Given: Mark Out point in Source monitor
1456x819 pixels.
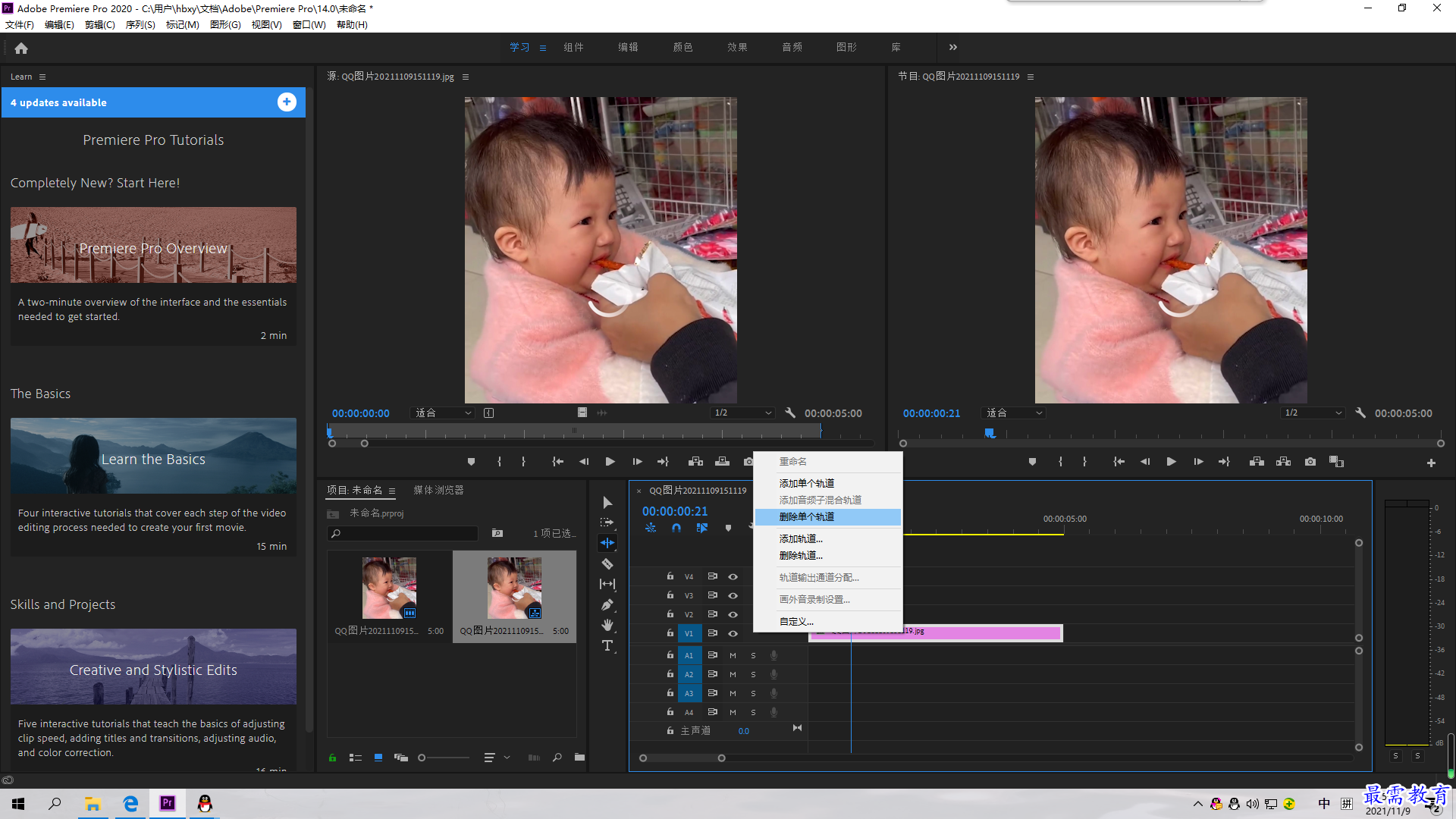Looking at the screenshot, I should point(523,461).
